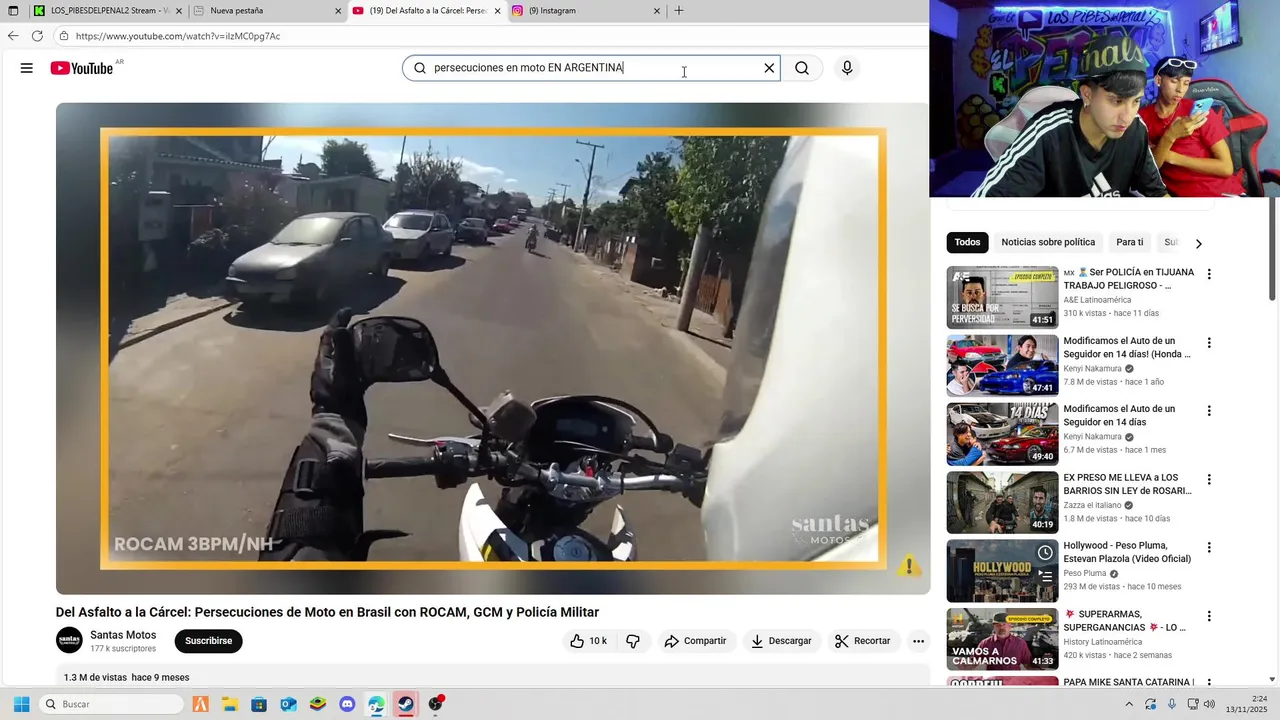Reload the page in the browser
The width and height of the screenshot is (1280, 720).
pos(37,36)
